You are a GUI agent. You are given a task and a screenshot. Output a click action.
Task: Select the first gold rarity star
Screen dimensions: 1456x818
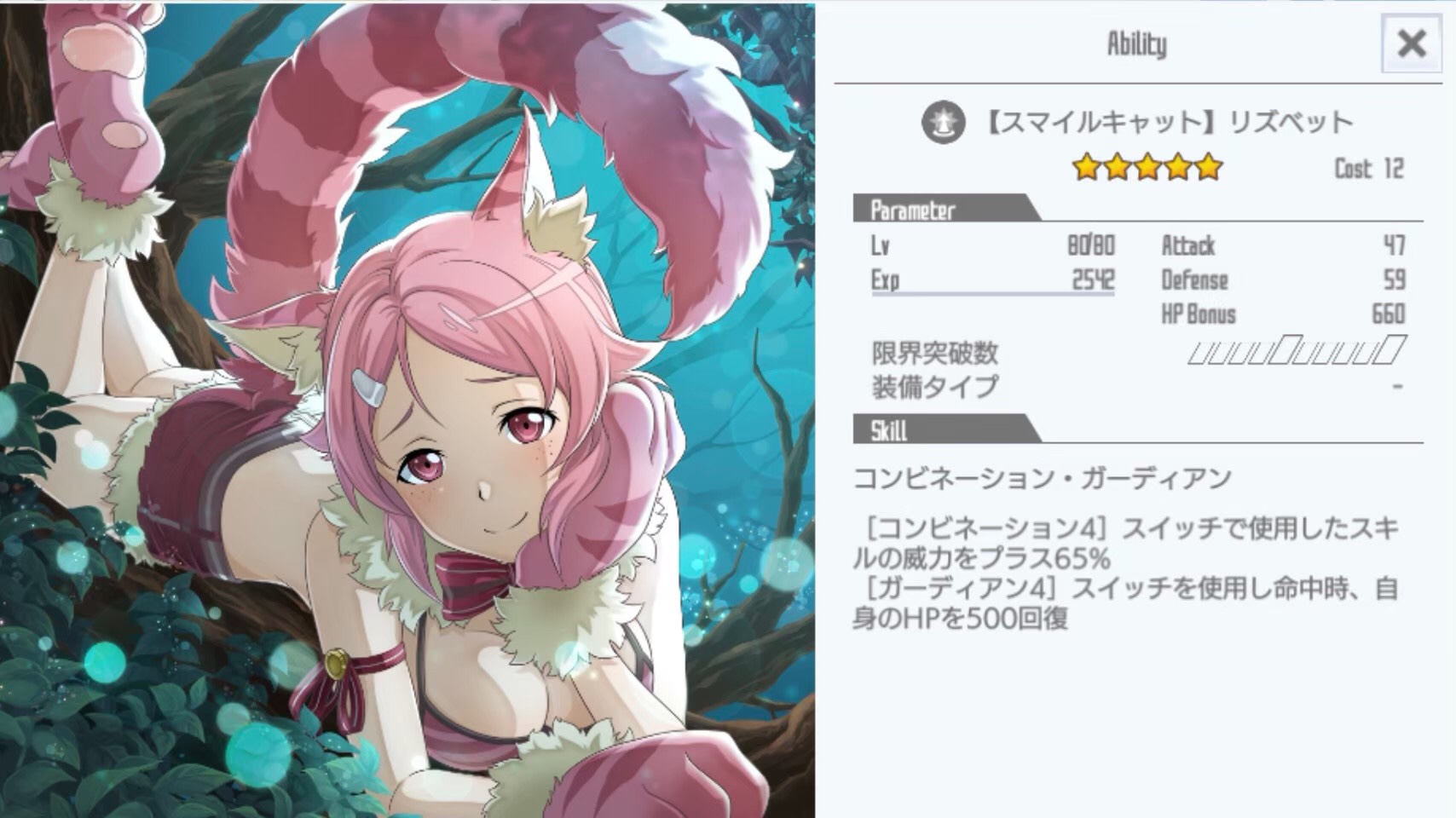1086,168
